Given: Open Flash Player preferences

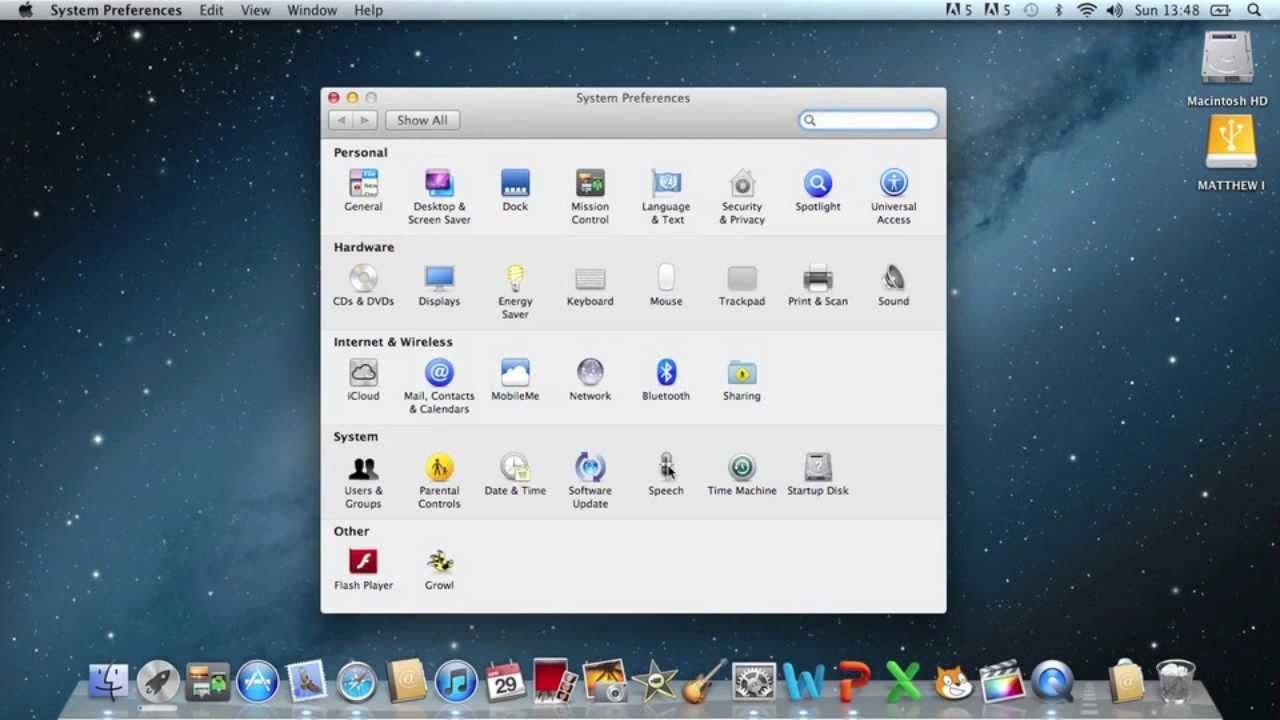Looking at the screenshot, I should point(363,569).
